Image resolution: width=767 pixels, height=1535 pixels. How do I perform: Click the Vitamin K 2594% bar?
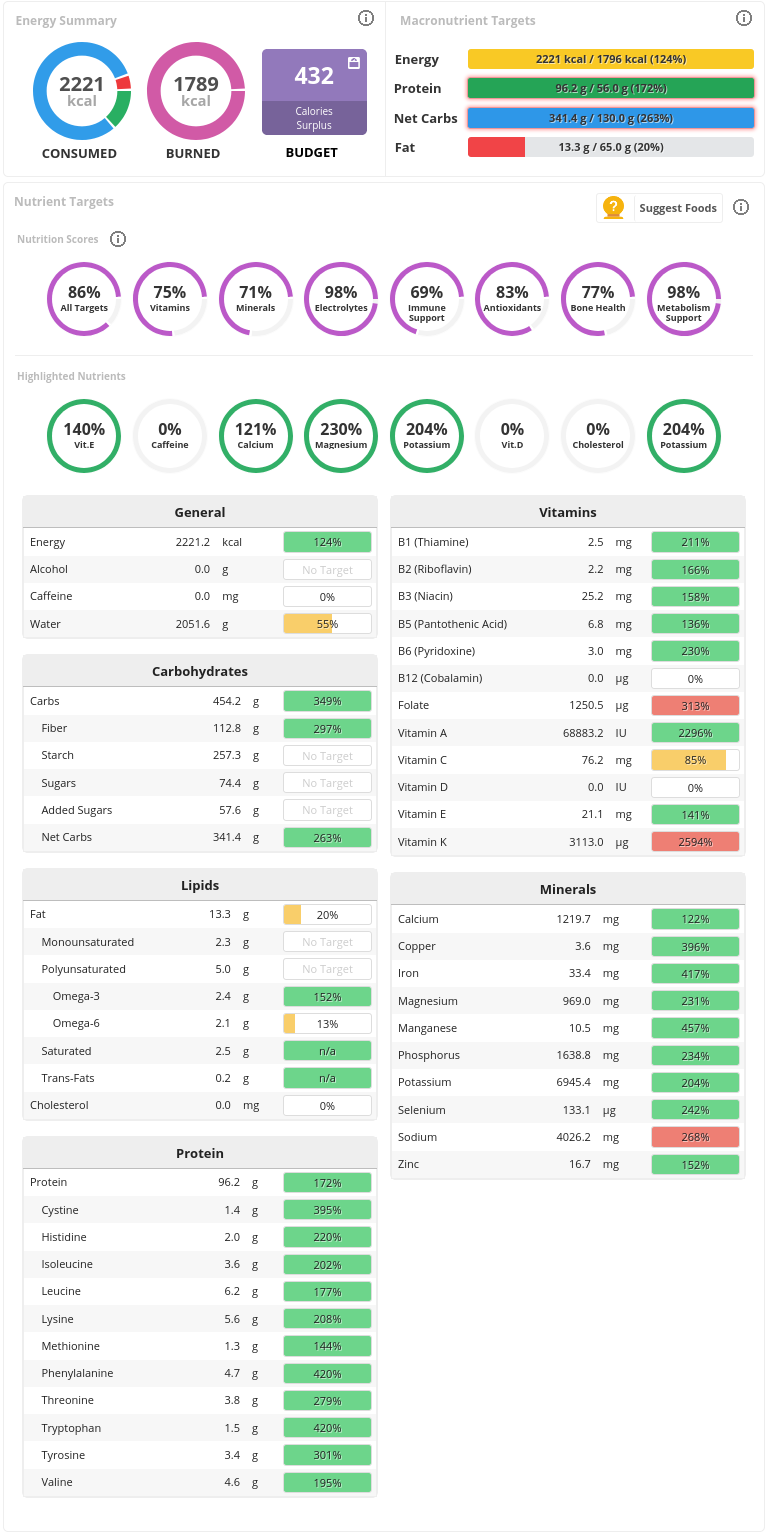coord(695,842)
